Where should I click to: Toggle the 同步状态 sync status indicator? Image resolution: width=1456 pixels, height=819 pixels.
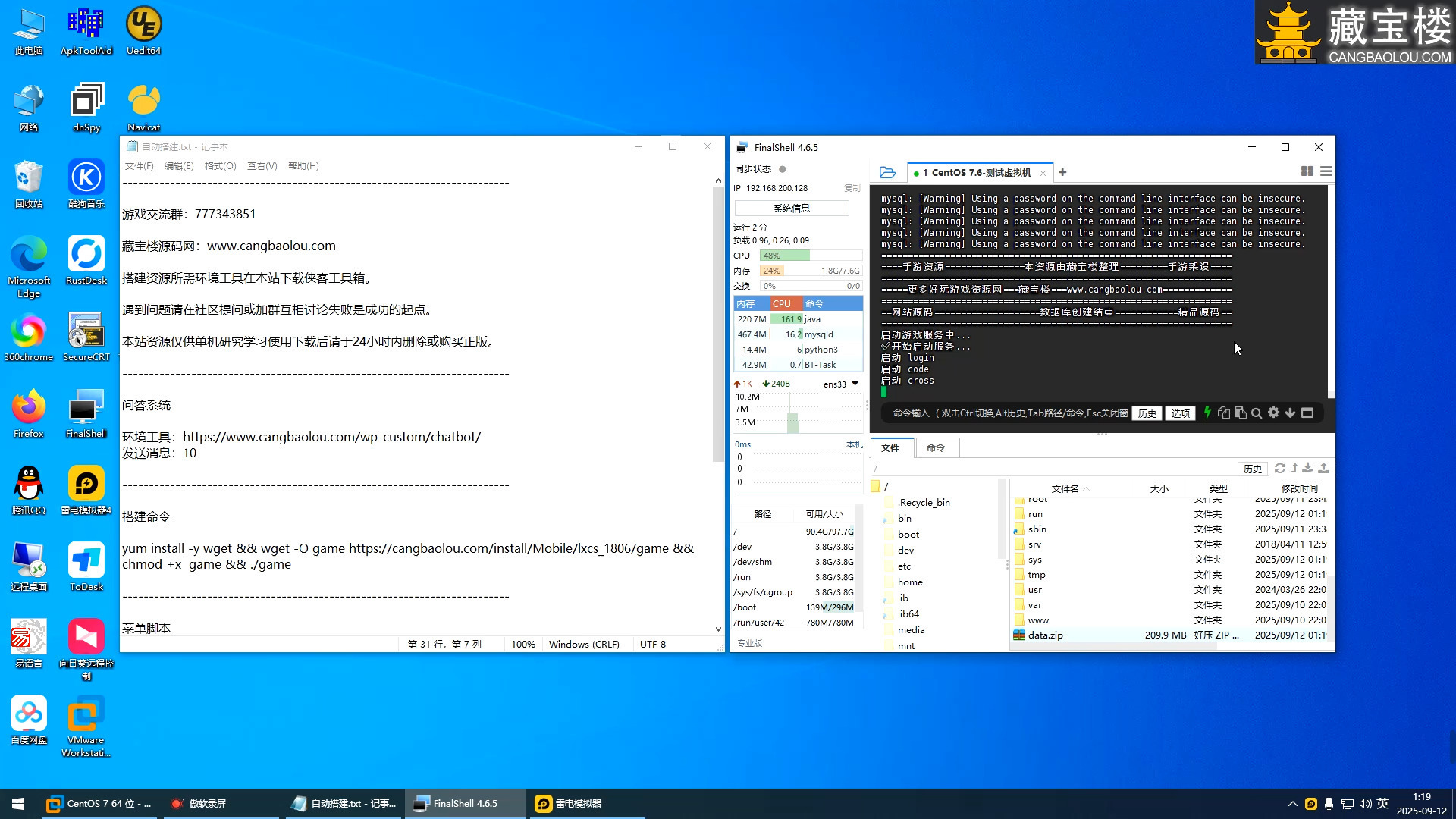point(782,169)
